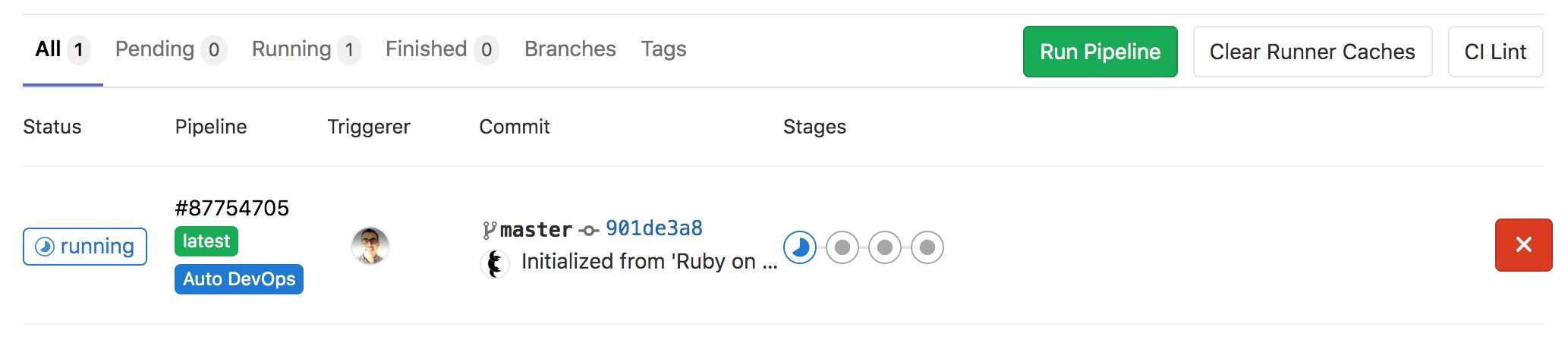This screenshot has width=1568, height=346.
Task: Click Clear Runner Caches button
Action: point(1312,52)
